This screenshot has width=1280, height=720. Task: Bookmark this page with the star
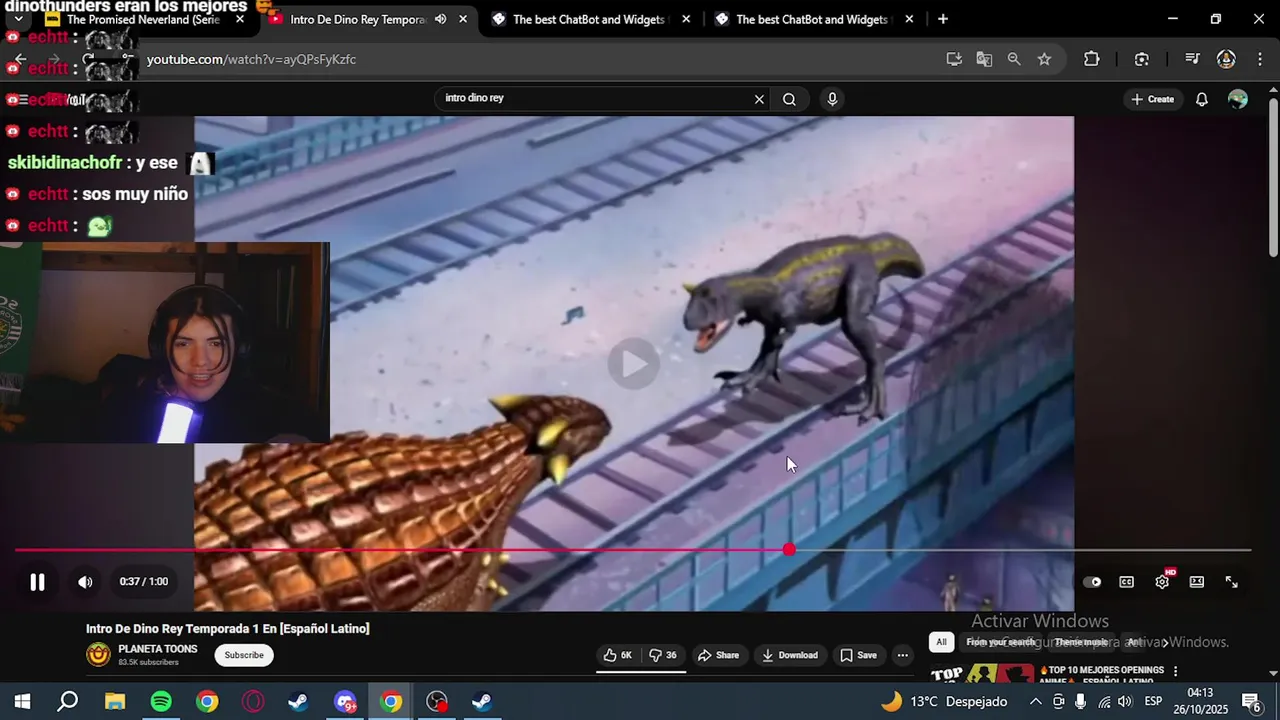1044,59
